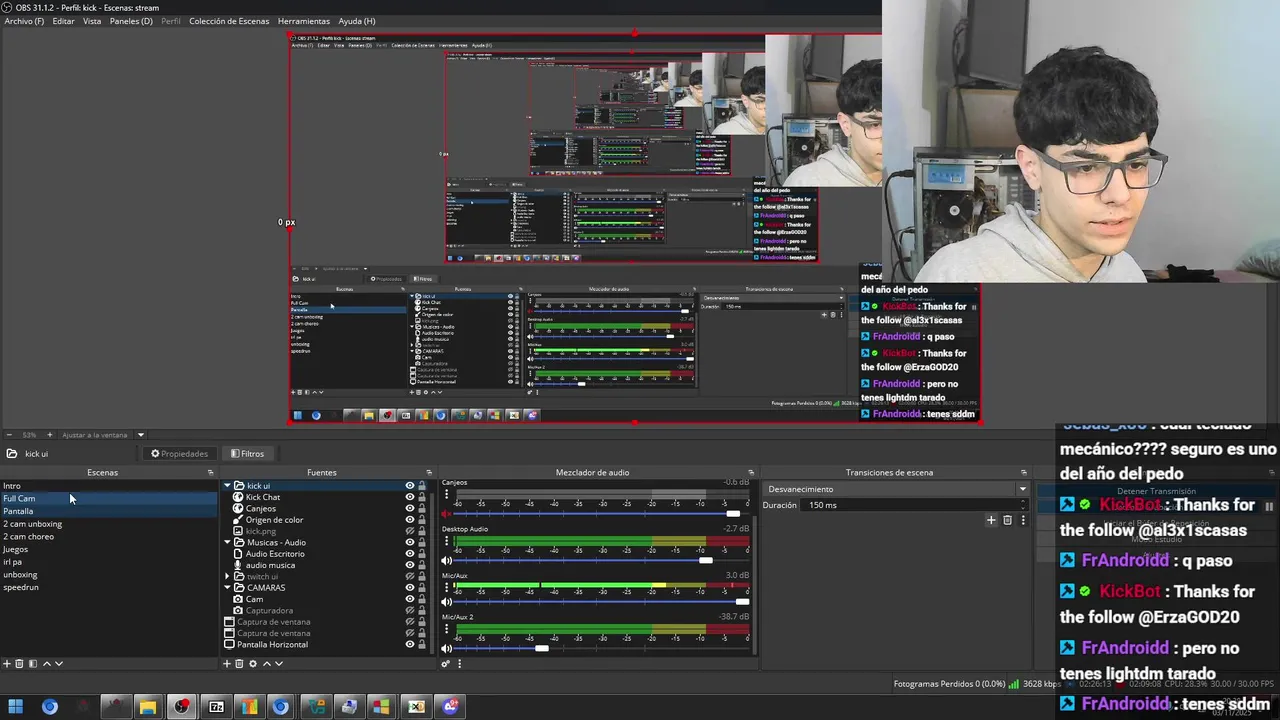This screenshot has height=720, width=1280.
Task: Open OBS Studio taskbar icon
Action: tap(181, 707)
